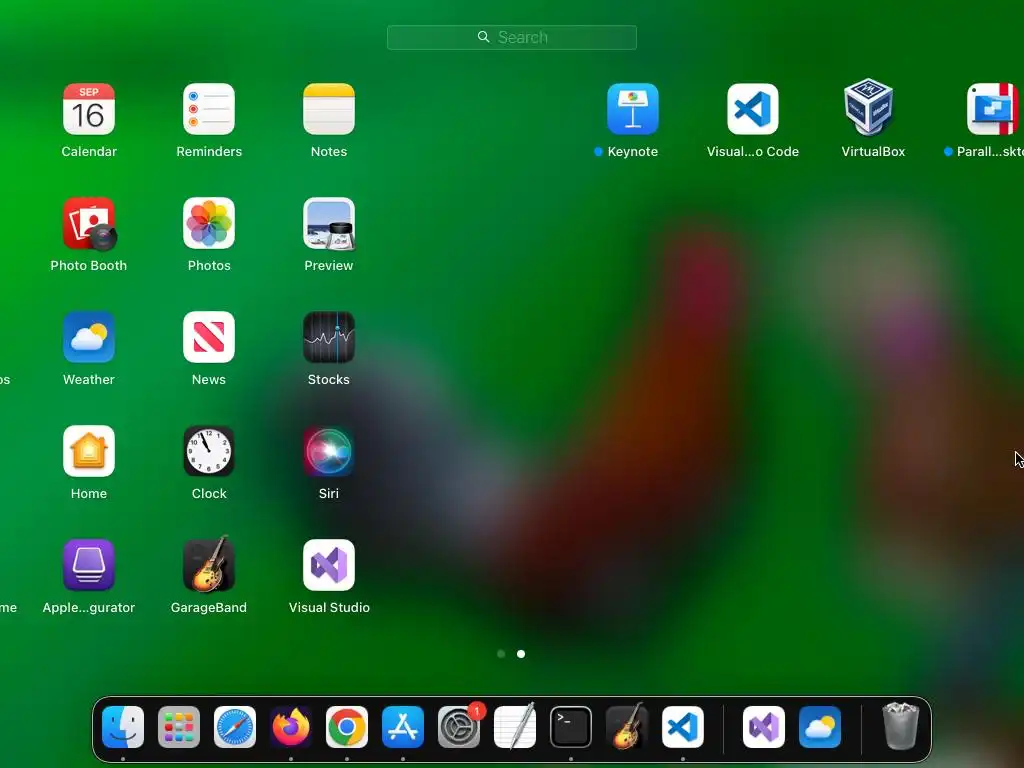Activate Siri from Launchpad
This screenshot has width=1024, height=768.
(329, 451)
